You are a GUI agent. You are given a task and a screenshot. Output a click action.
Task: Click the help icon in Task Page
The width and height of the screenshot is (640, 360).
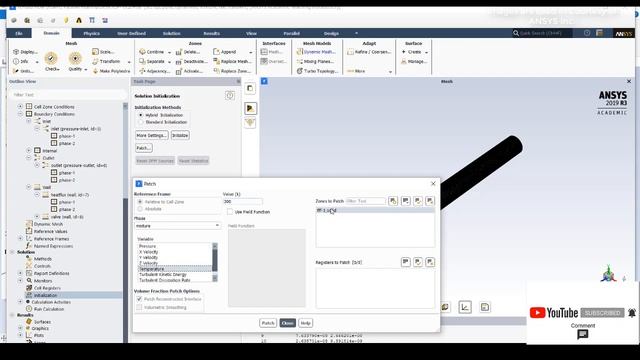pos(230,96)
